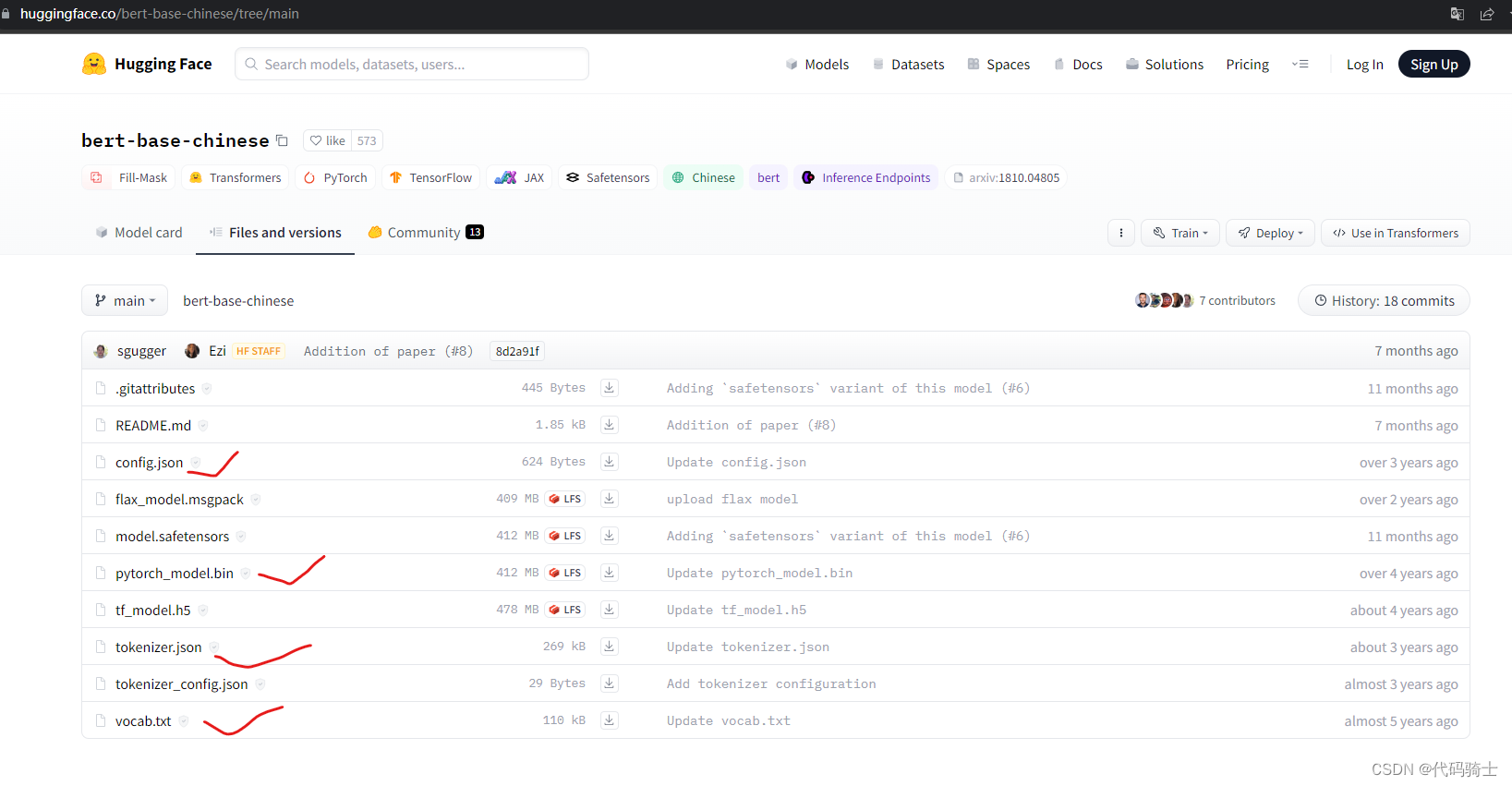Image resolution: width=1512 pixels, height=786 pixels.
Task: Click Ezi's avatar in the commit row
Action: click(192, 351)
